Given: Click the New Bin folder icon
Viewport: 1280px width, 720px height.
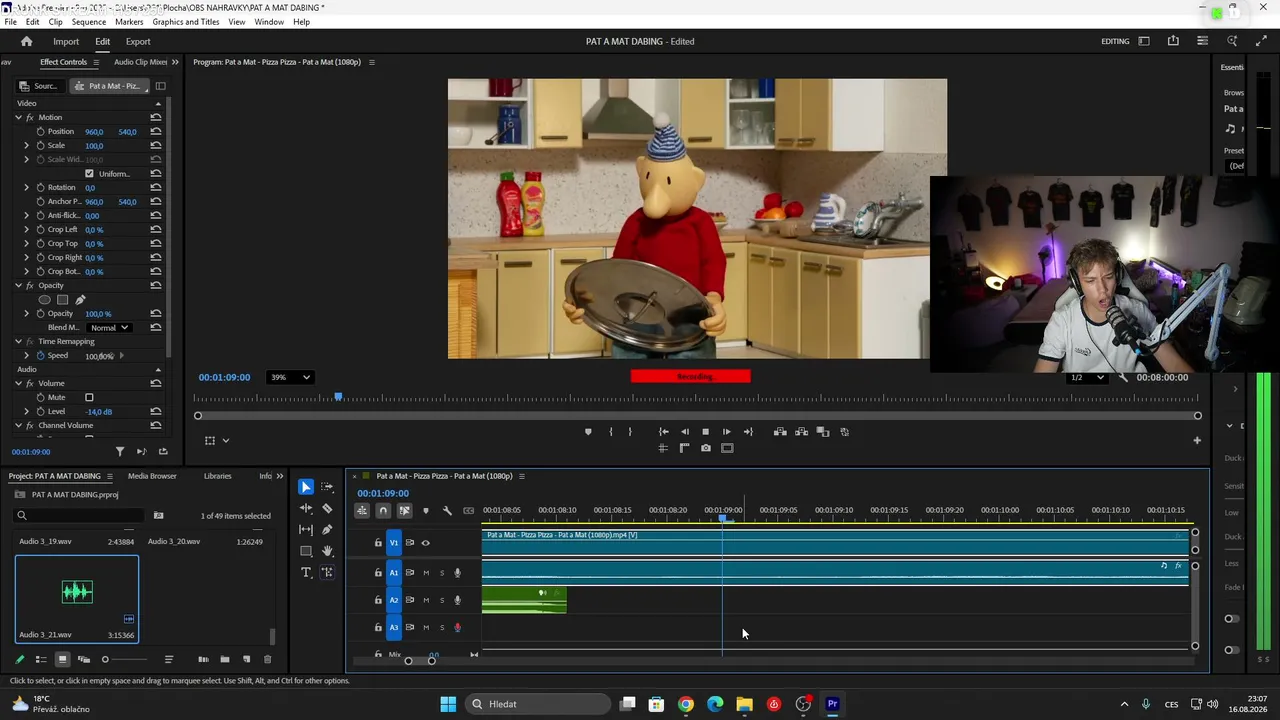Looking at the screenshot, I should (x=225, y=659).
